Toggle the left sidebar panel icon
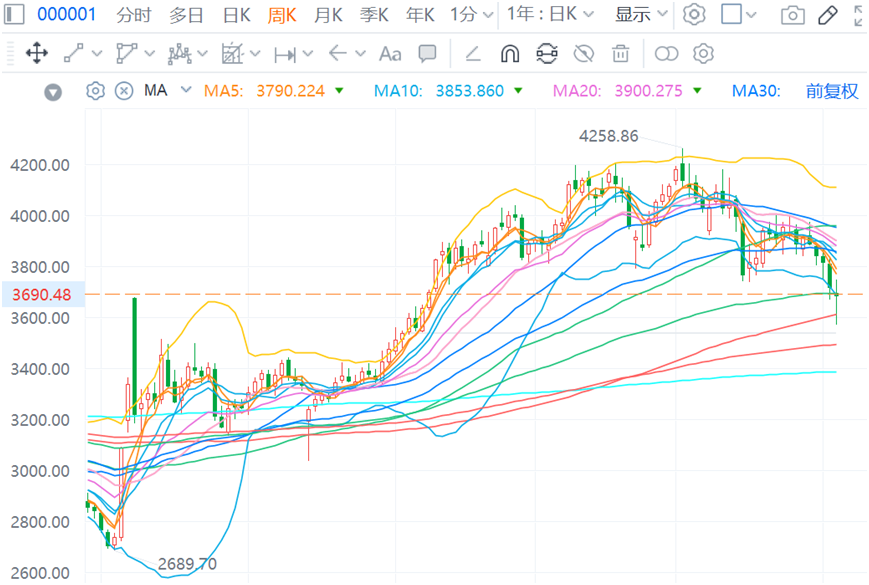Image resolution: width=869 pixels, height=585 pixels. tap(14, 14)
